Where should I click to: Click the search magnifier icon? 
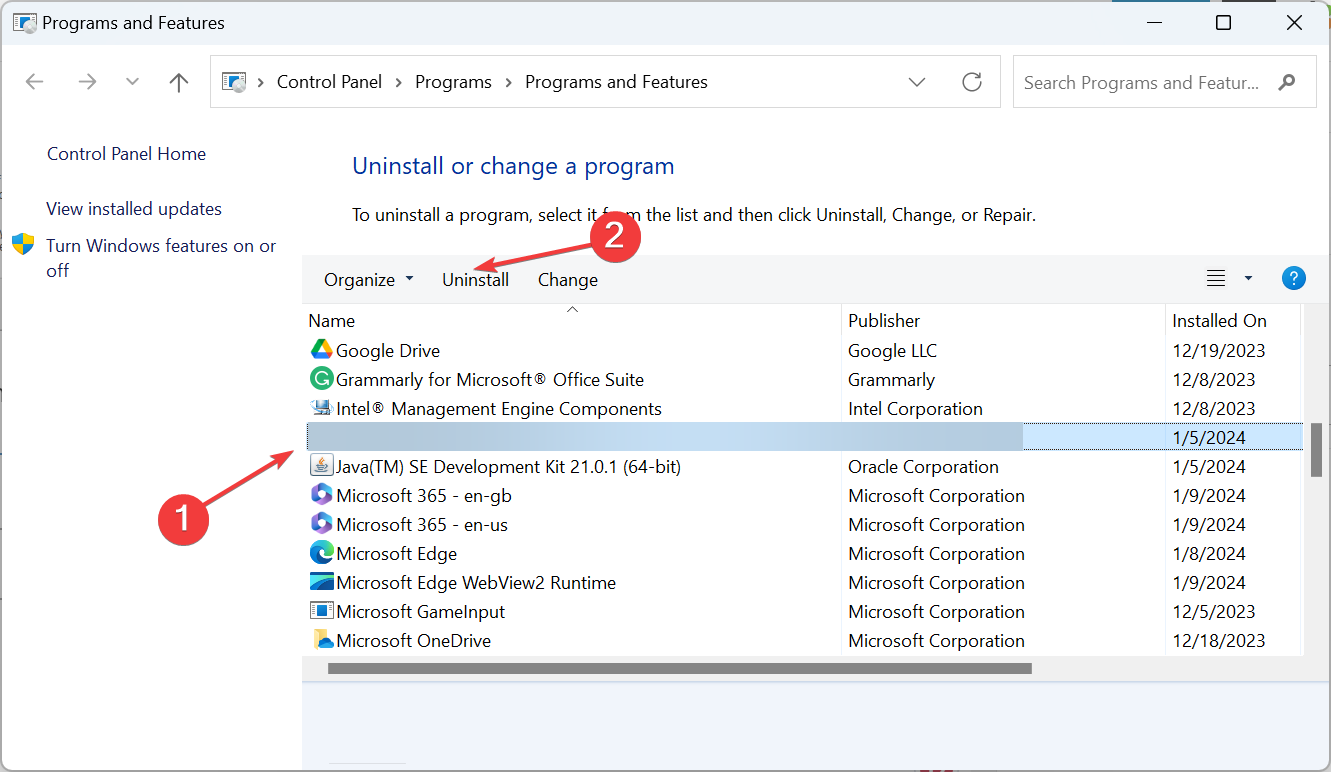tap(1288, 82)
